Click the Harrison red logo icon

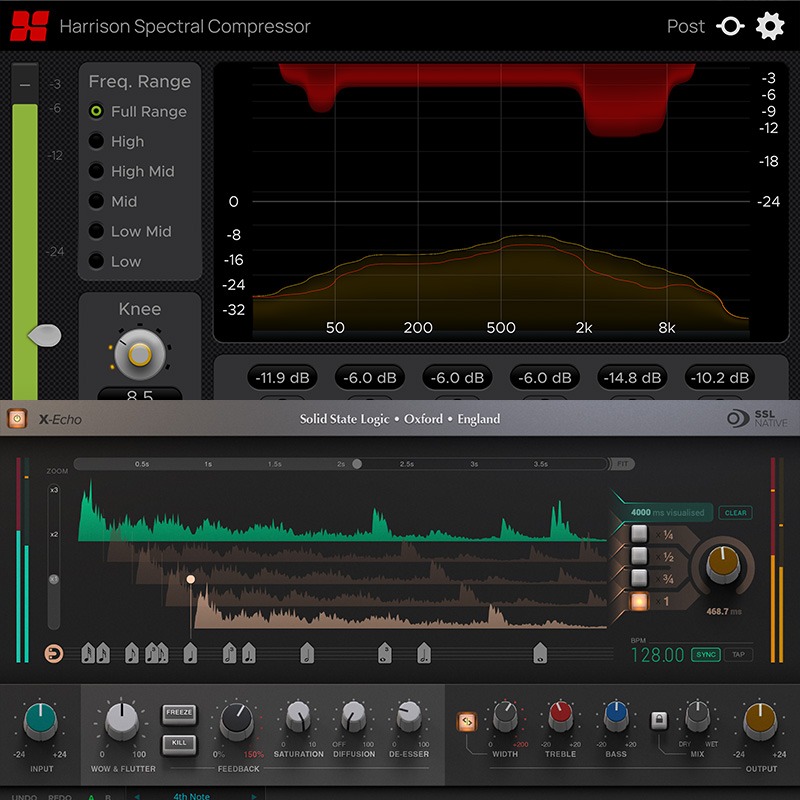click(30, 26)
